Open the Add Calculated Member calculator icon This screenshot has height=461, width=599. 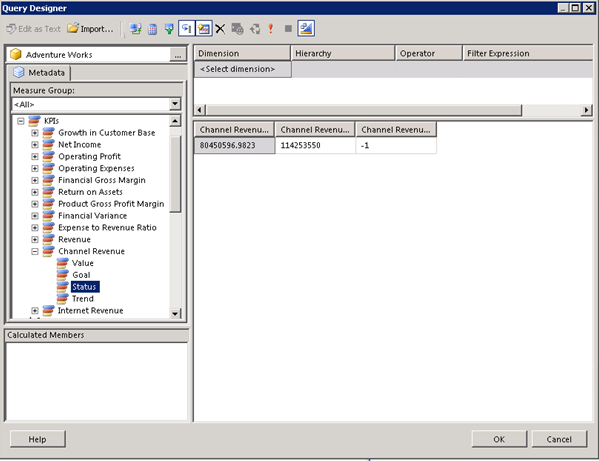point(152,29)
